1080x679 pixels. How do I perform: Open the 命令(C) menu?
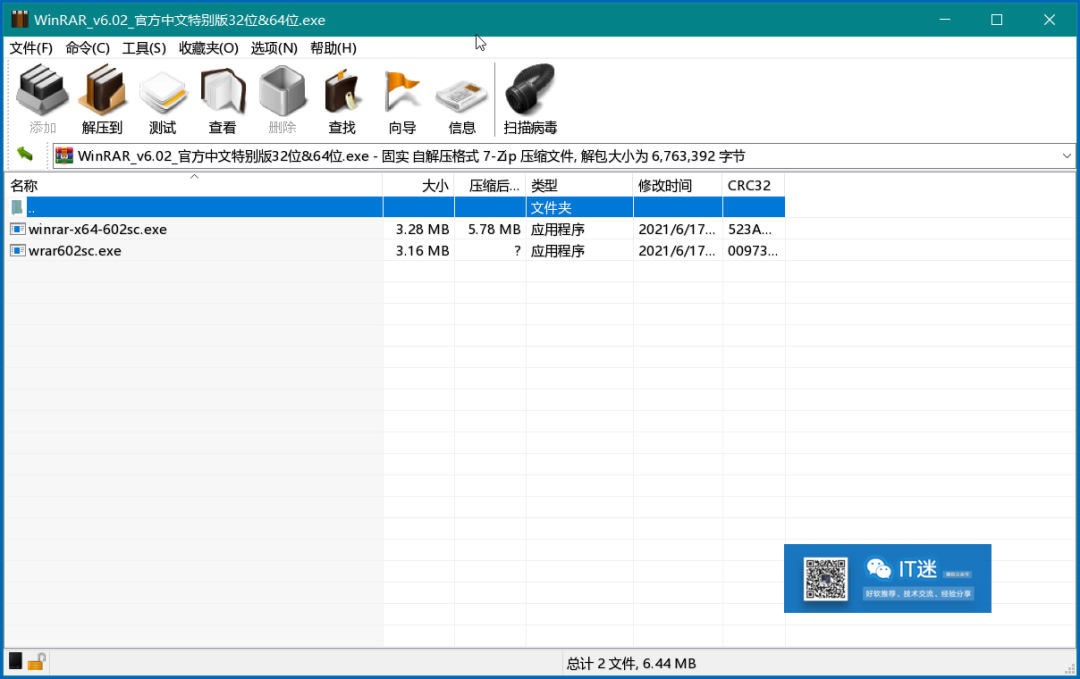[x=87, y=48]
